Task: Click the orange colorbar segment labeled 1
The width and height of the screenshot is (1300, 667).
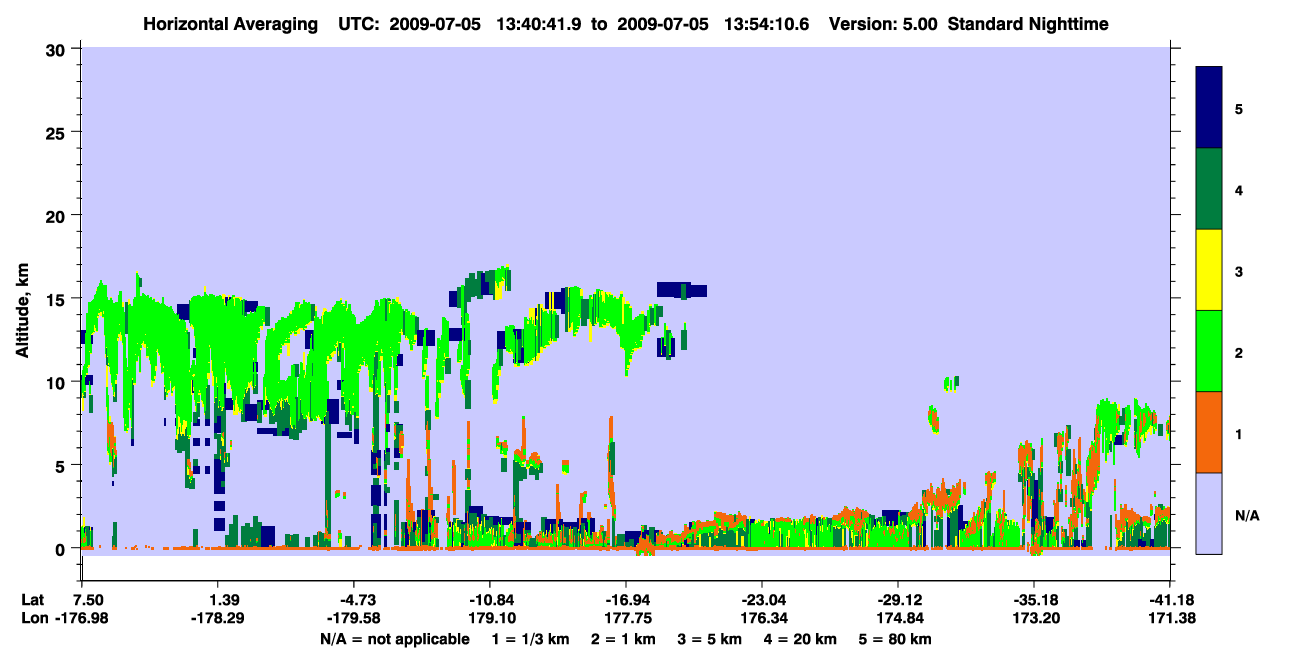Action: (x=1208, y=432)
